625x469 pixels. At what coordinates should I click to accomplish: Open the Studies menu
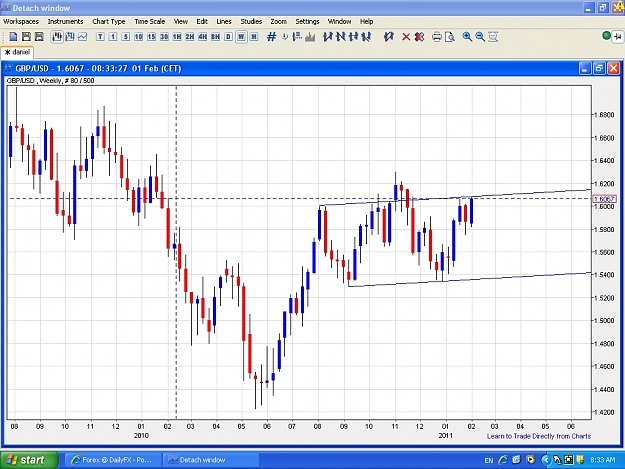[x=251, y=22]
